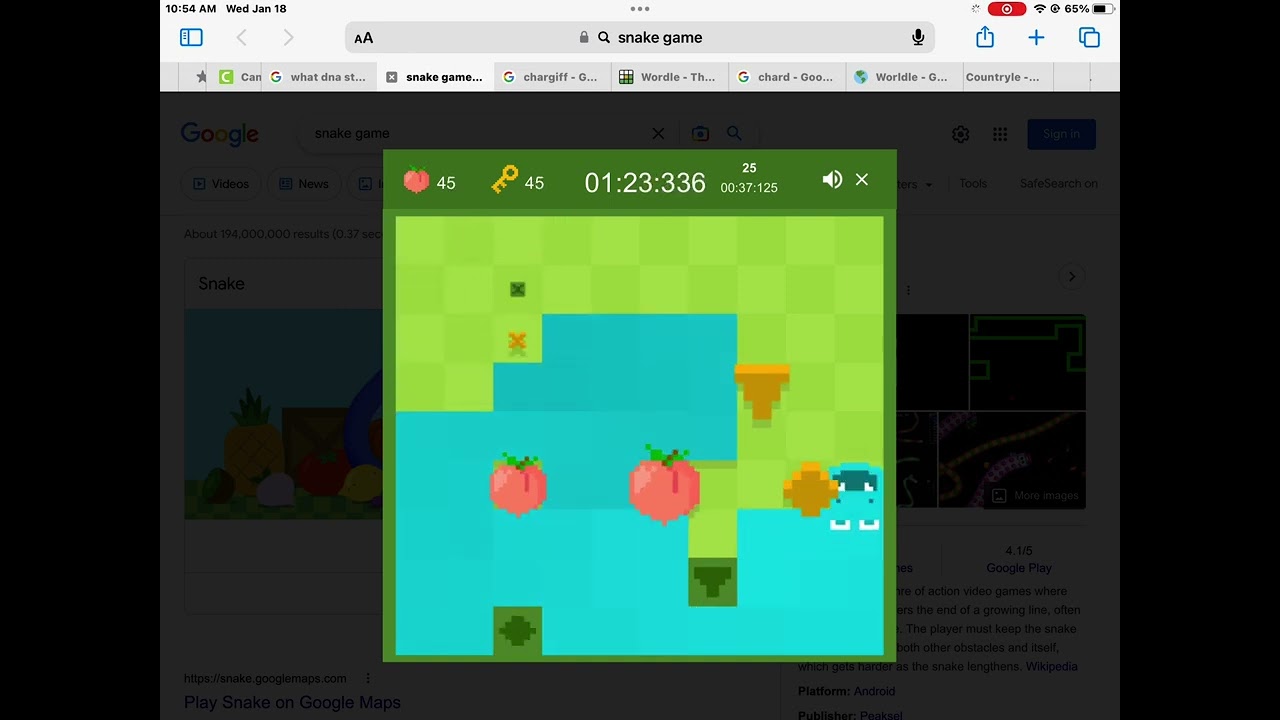
Task: Click the Google search magnifier button
Action: (734, 133)
